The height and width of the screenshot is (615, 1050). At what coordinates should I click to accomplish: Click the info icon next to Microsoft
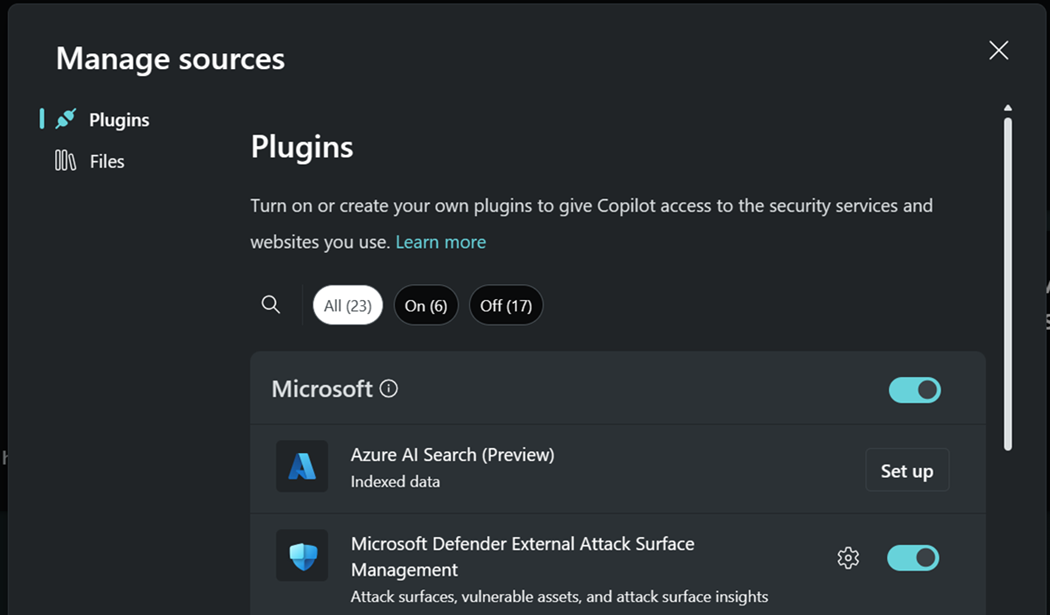click(x=388, y=389)
